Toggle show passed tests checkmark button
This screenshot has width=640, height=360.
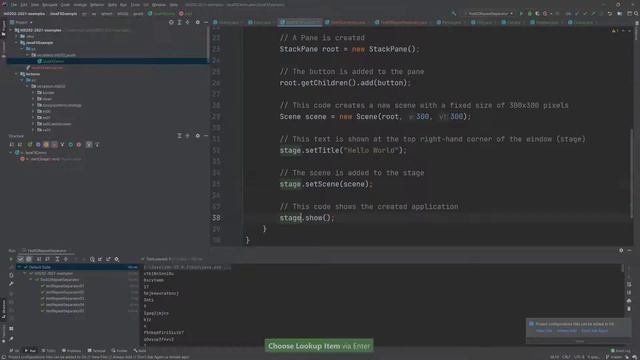pyautogui.click(x=20, y=259)
